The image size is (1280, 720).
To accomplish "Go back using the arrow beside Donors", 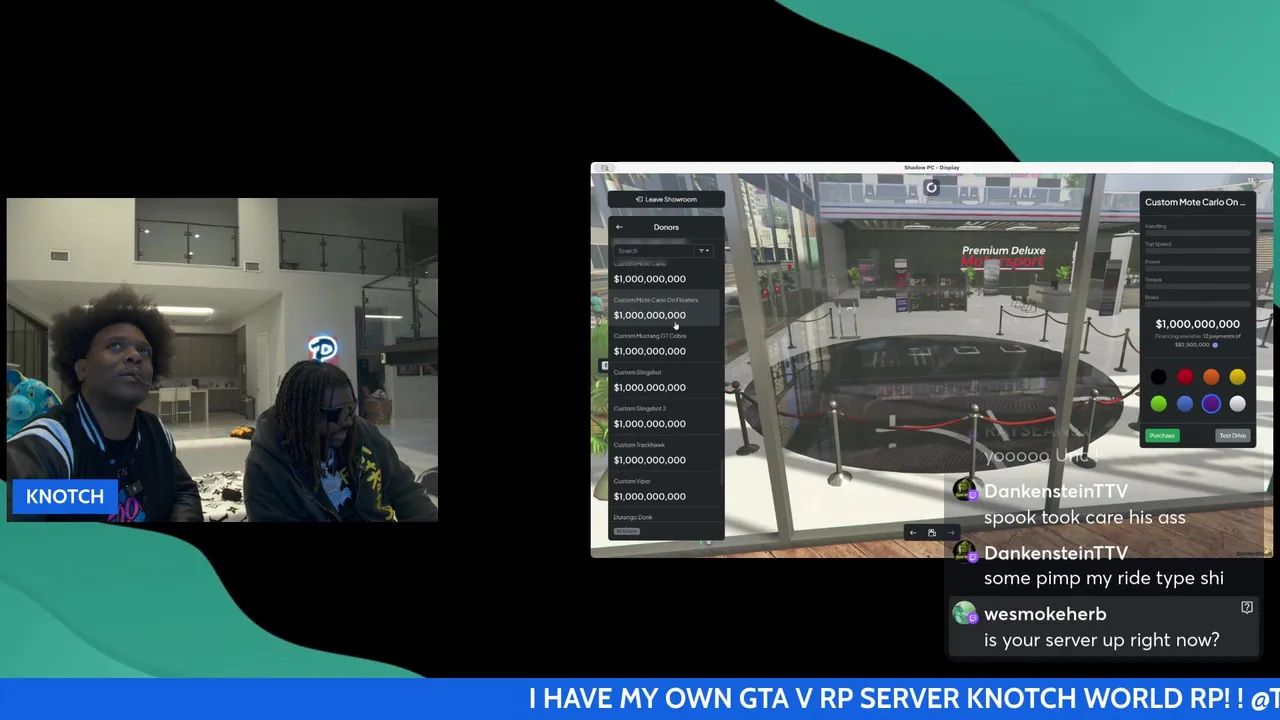I will pyautogui.click(x=619, y=227).
